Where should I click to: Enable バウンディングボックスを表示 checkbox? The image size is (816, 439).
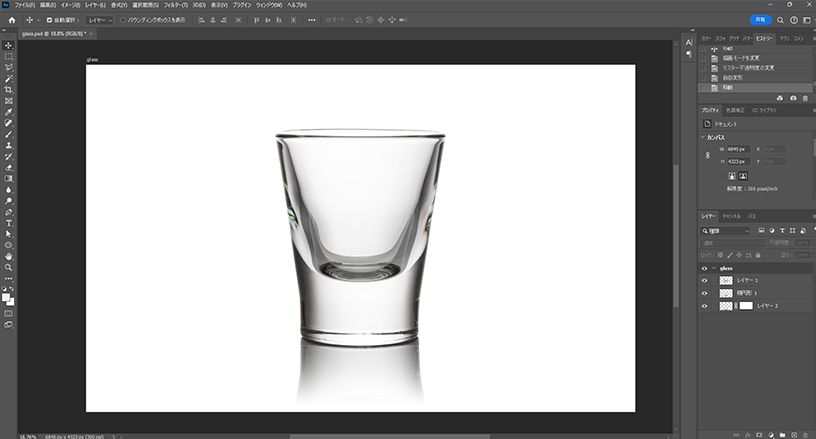point(123,19)
